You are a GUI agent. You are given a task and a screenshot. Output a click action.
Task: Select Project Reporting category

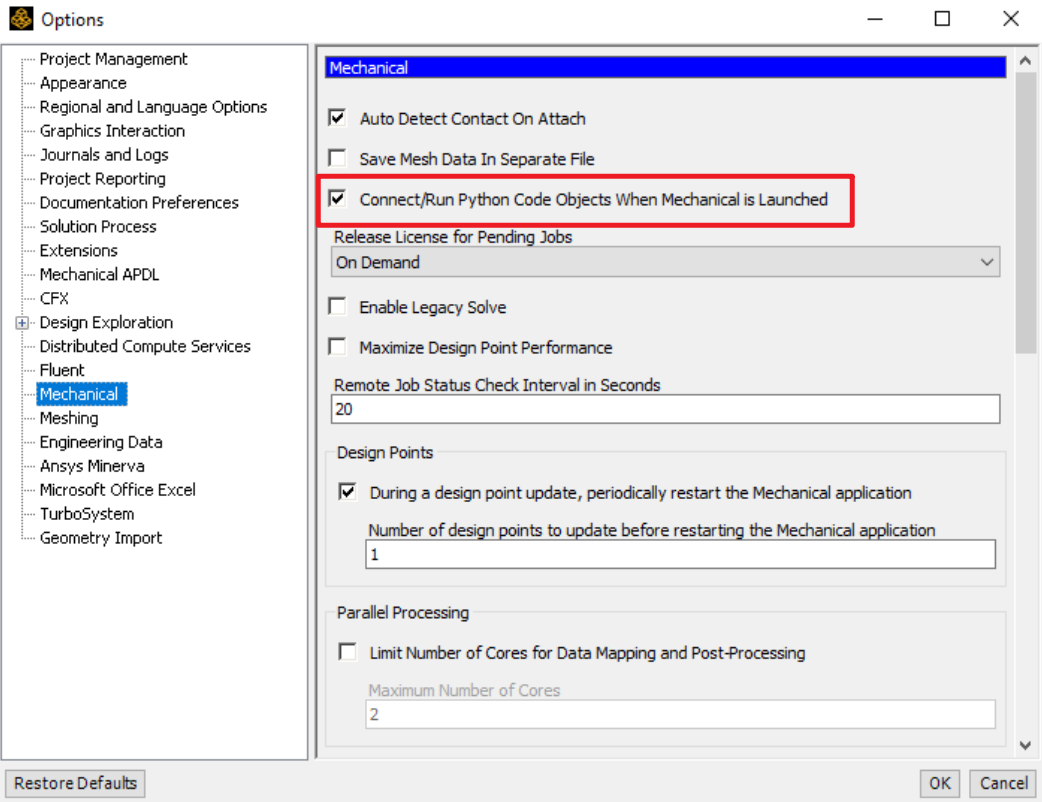[x=103, y=179]
